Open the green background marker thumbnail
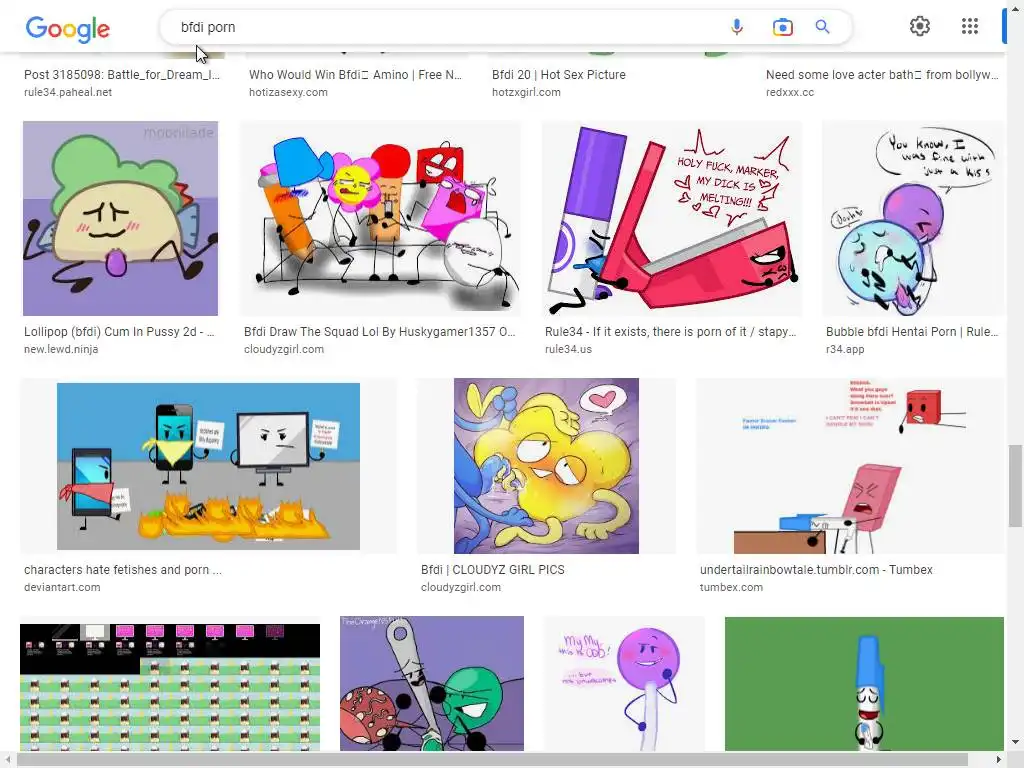This screenshot has width=1024, height=768. [x=864, y=684]
